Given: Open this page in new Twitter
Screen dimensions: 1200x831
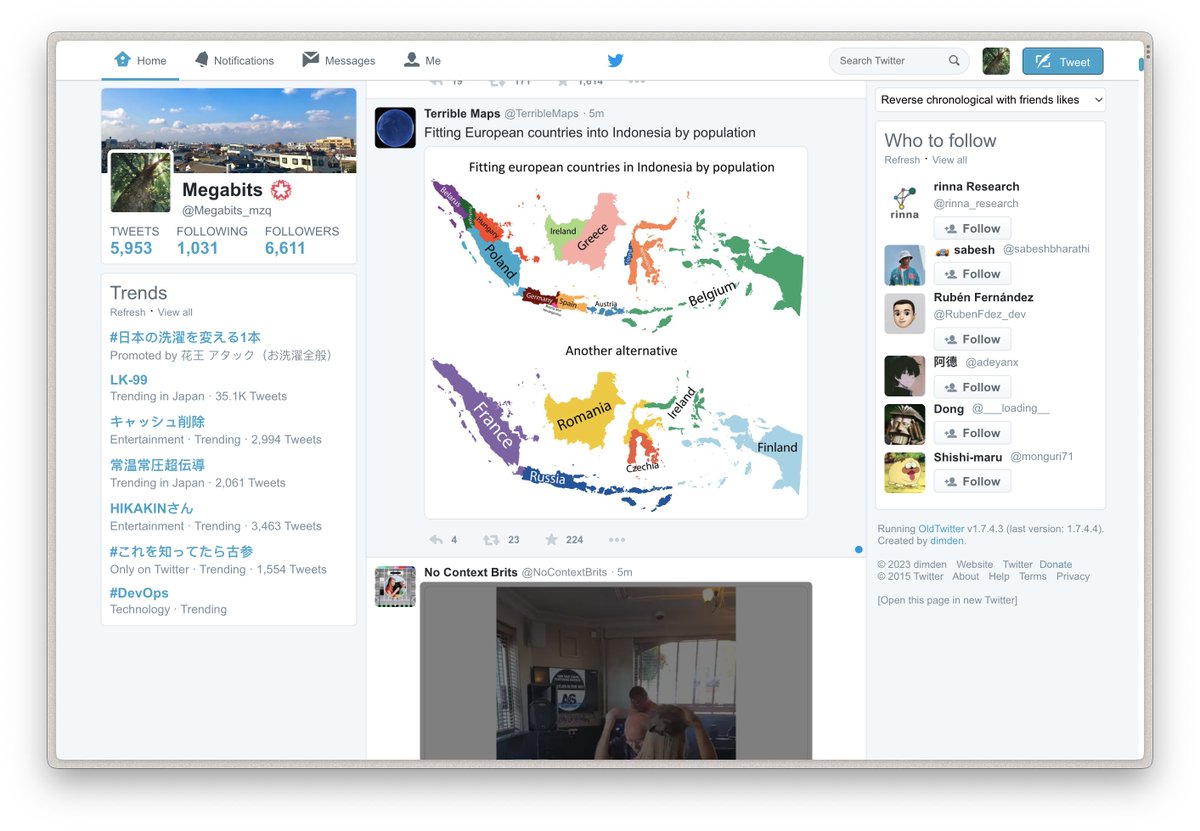Looking at the screenshot, I should pos(947,600).
